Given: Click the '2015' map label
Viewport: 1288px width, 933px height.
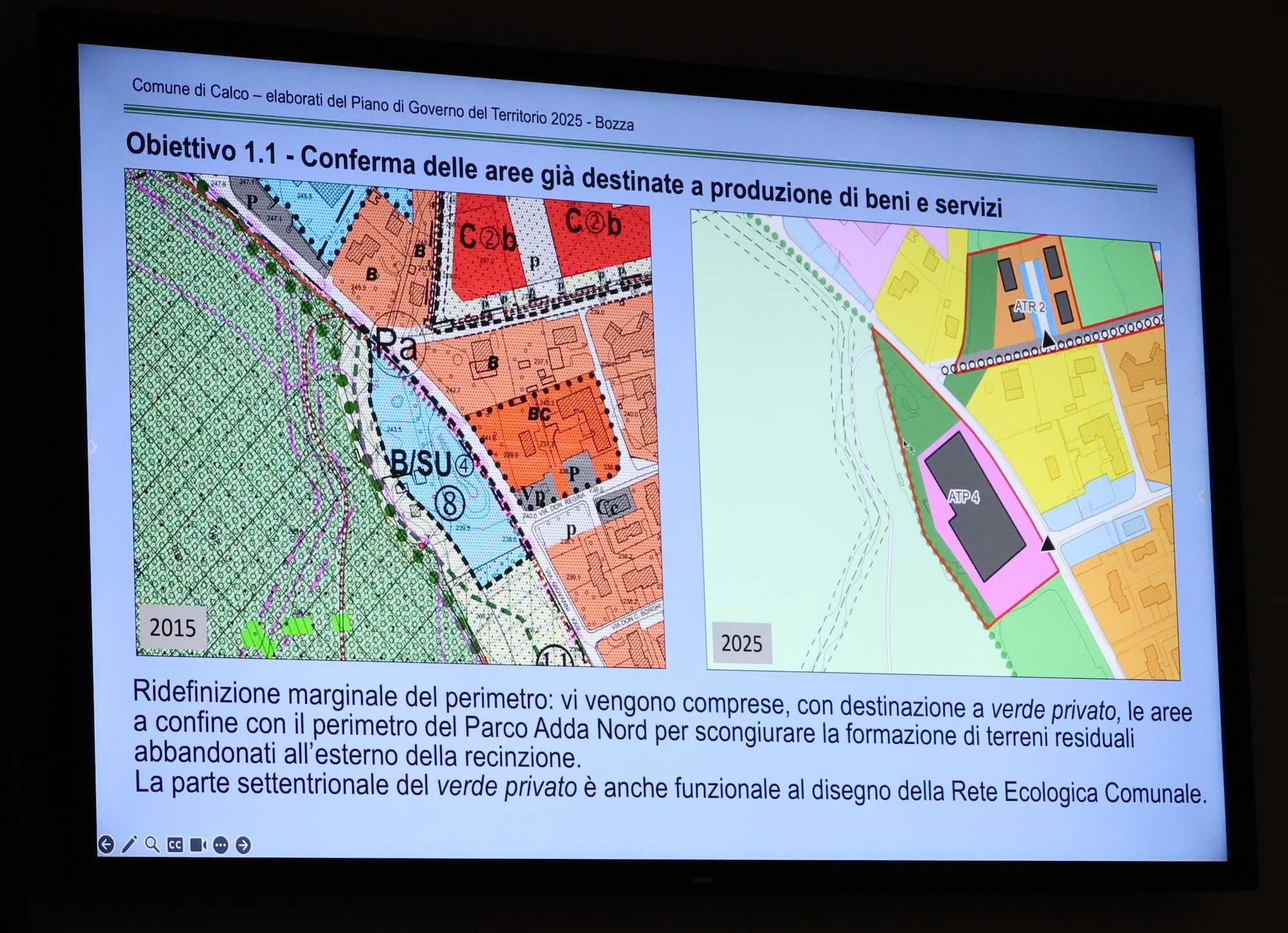Looking at the screenshot, I should [173, 627].
